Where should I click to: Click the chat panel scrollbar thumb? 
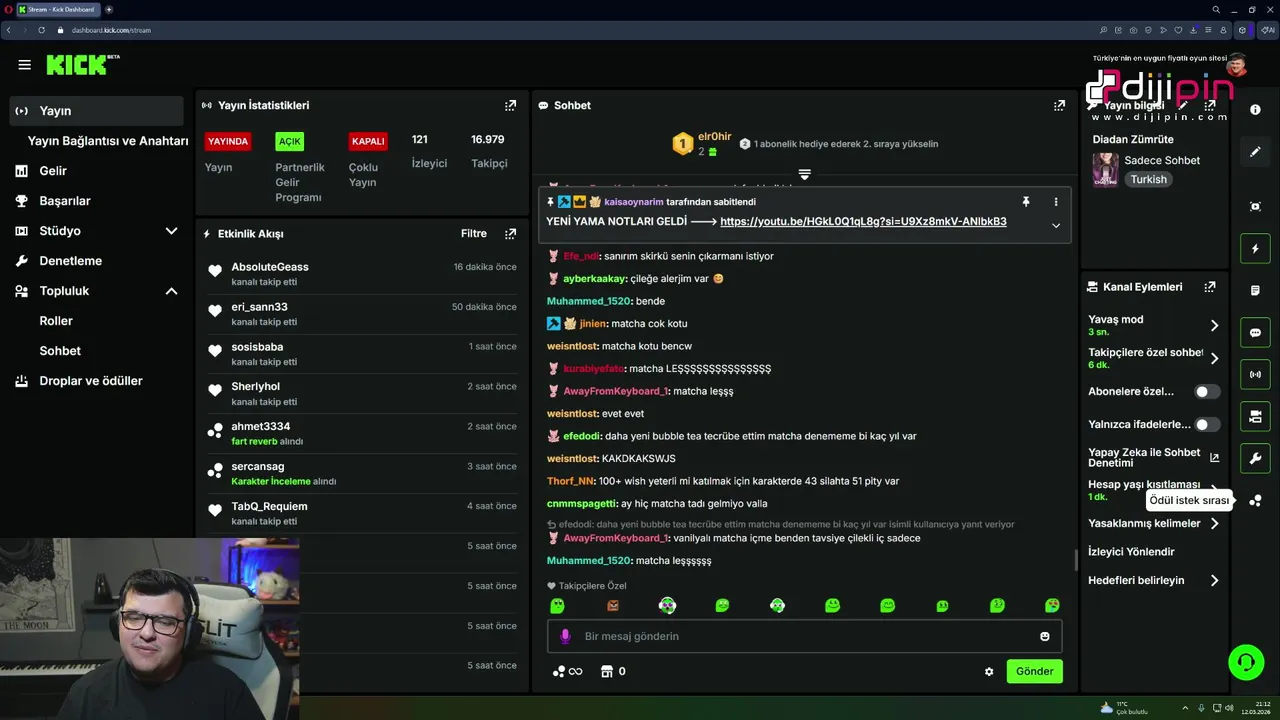pyautogui.click(x=1075, y=560)
